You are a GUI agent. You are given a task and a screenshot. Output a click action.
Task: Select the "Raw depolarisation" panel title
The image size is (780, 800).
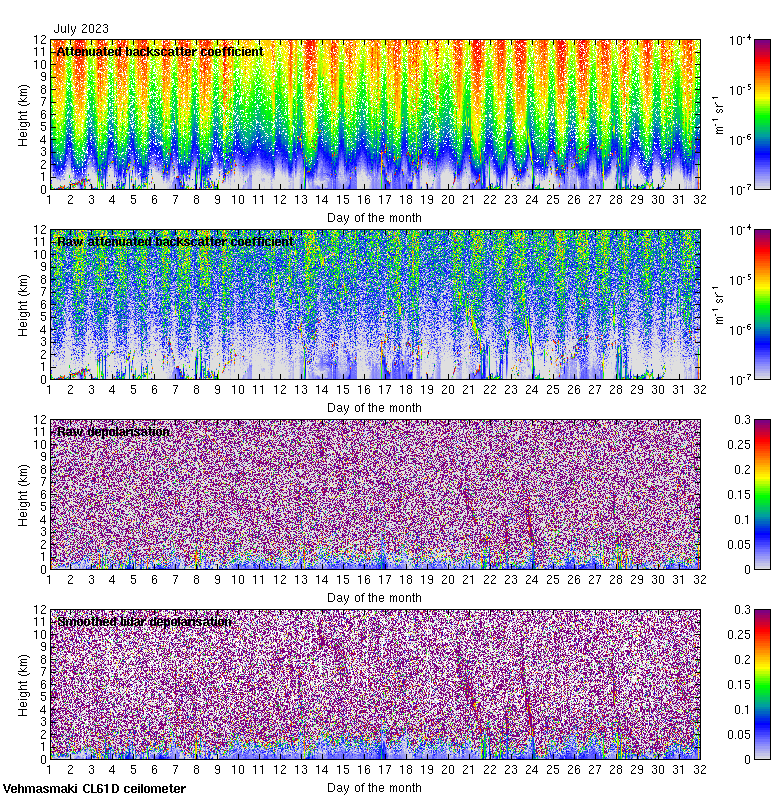[113, 431]
